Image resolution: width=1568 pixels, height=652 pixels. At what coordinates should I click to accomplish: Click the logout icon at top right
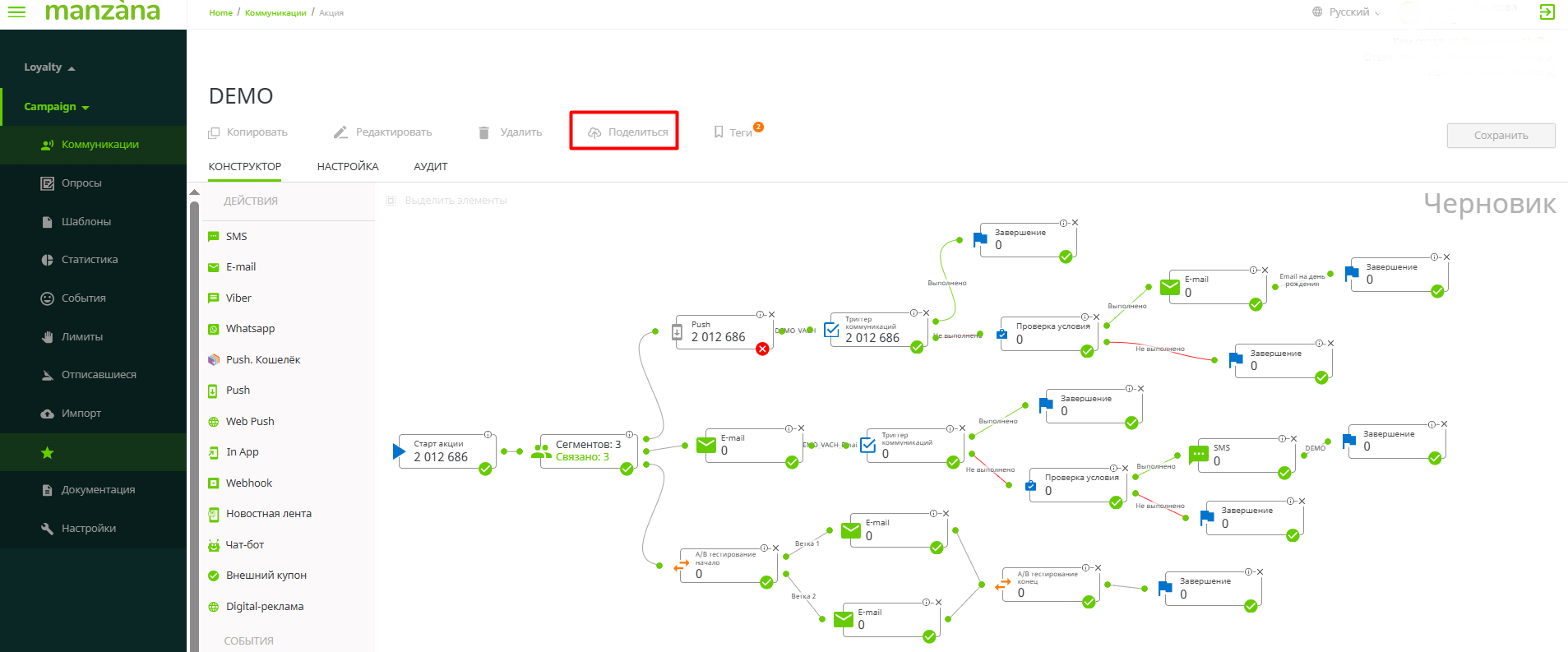(x=1547, y=12)
